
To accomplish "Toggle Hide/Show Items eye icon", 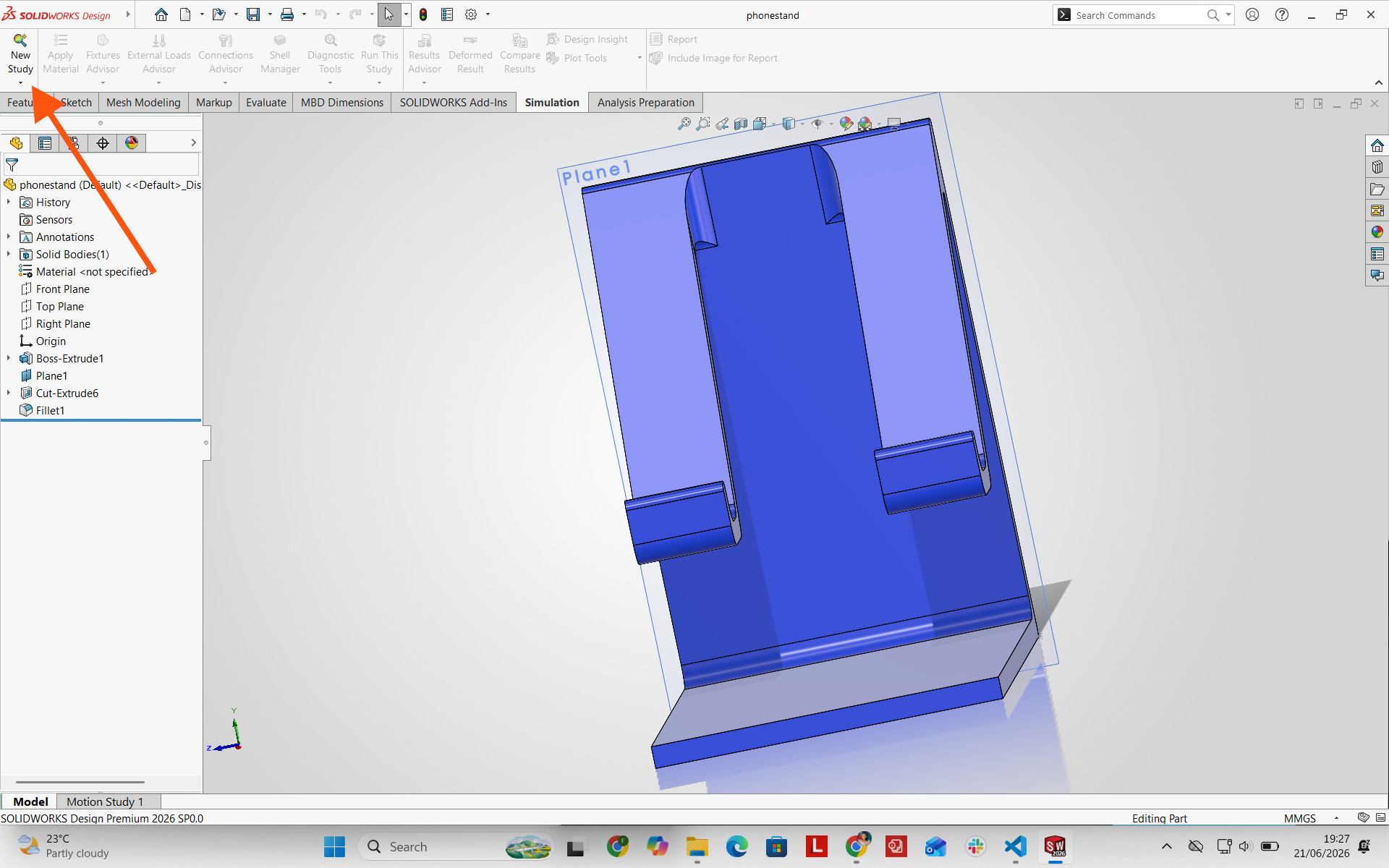I will [817, 124].
